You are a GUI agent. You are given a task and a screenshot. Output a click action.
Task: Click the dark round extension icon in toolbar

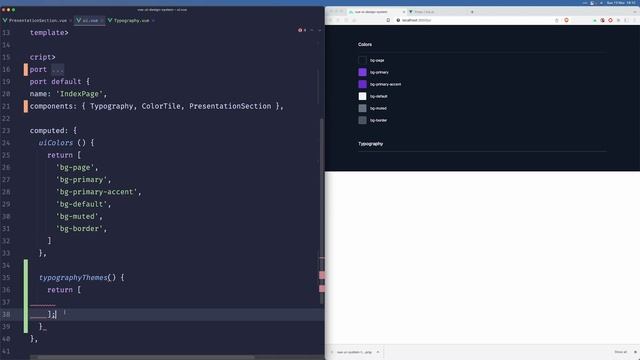pyautogui.click(x=602, y=20)
